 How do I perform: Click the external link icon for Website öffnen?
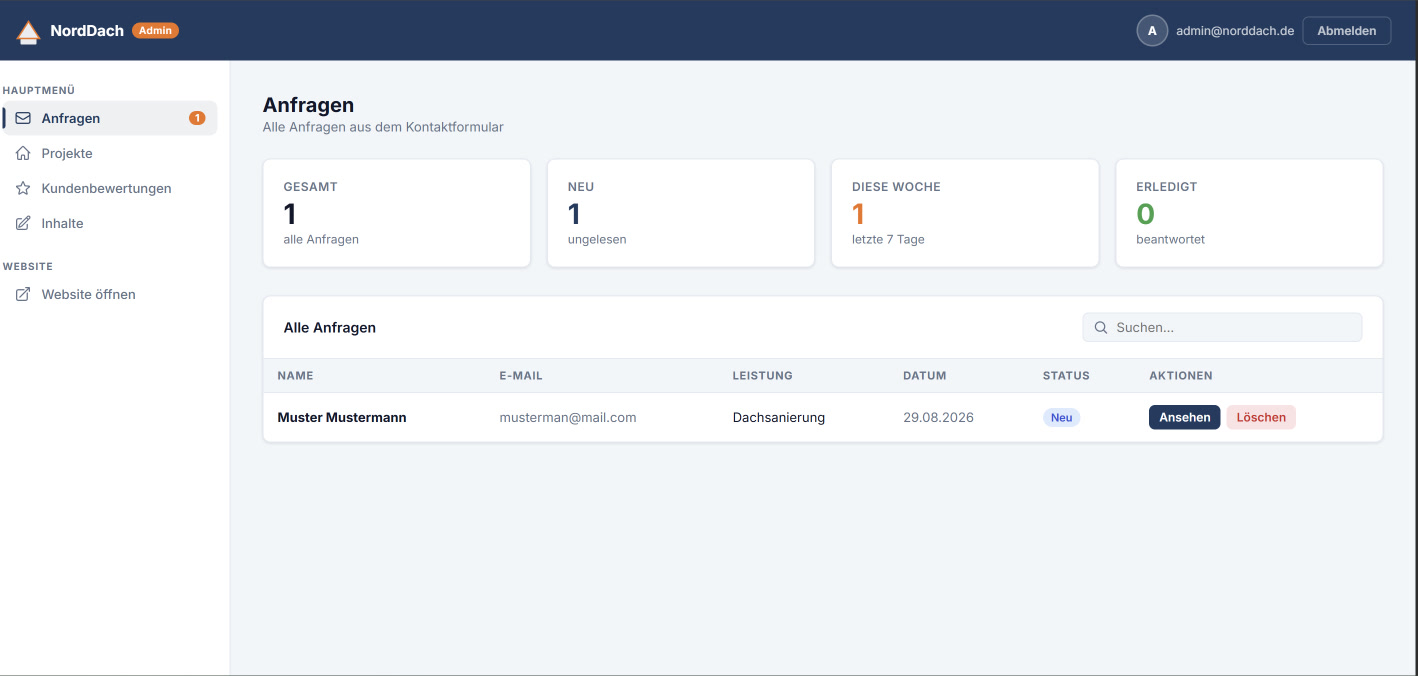point(23,294)
